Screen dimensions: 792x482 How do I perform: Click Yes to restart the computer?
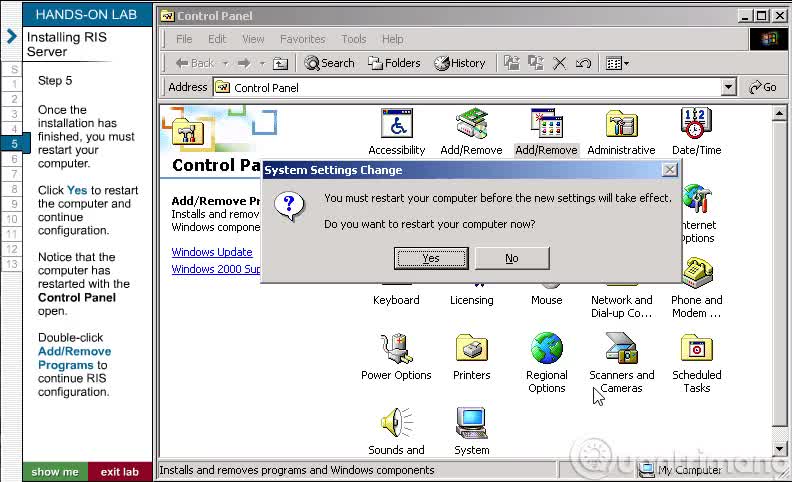pyautogui.click(x=431, y=258)
